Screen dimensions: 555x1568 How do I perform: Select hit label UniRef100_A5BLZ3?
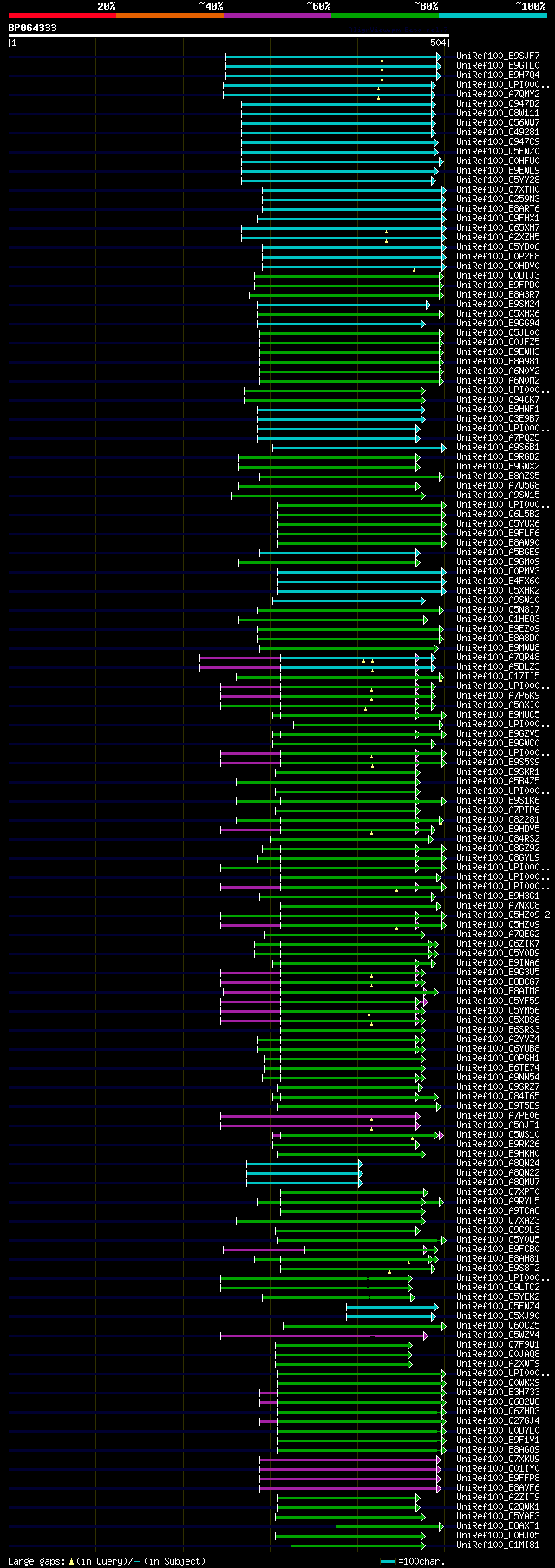coord(498,667)
